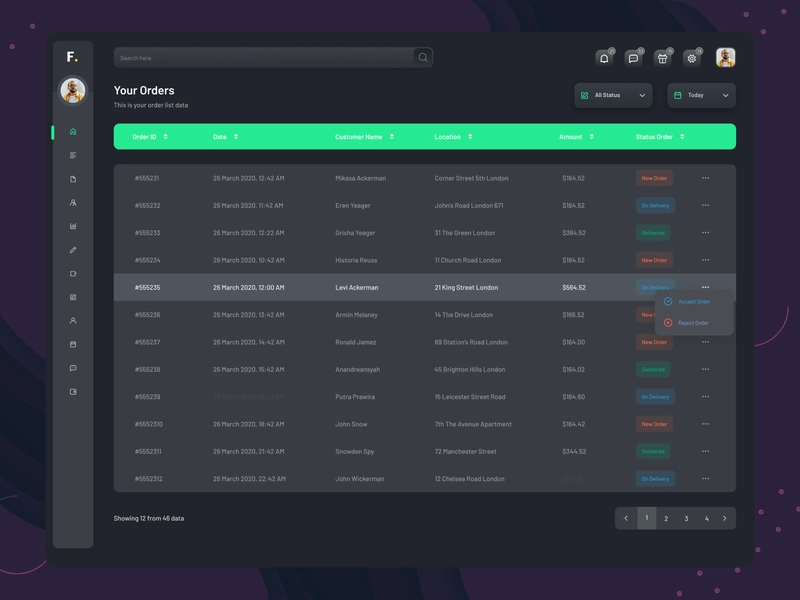Screen dimensions: 800x600
Task: Click the 'Showing 12 from 46 data' text
Action: point(149,518)
